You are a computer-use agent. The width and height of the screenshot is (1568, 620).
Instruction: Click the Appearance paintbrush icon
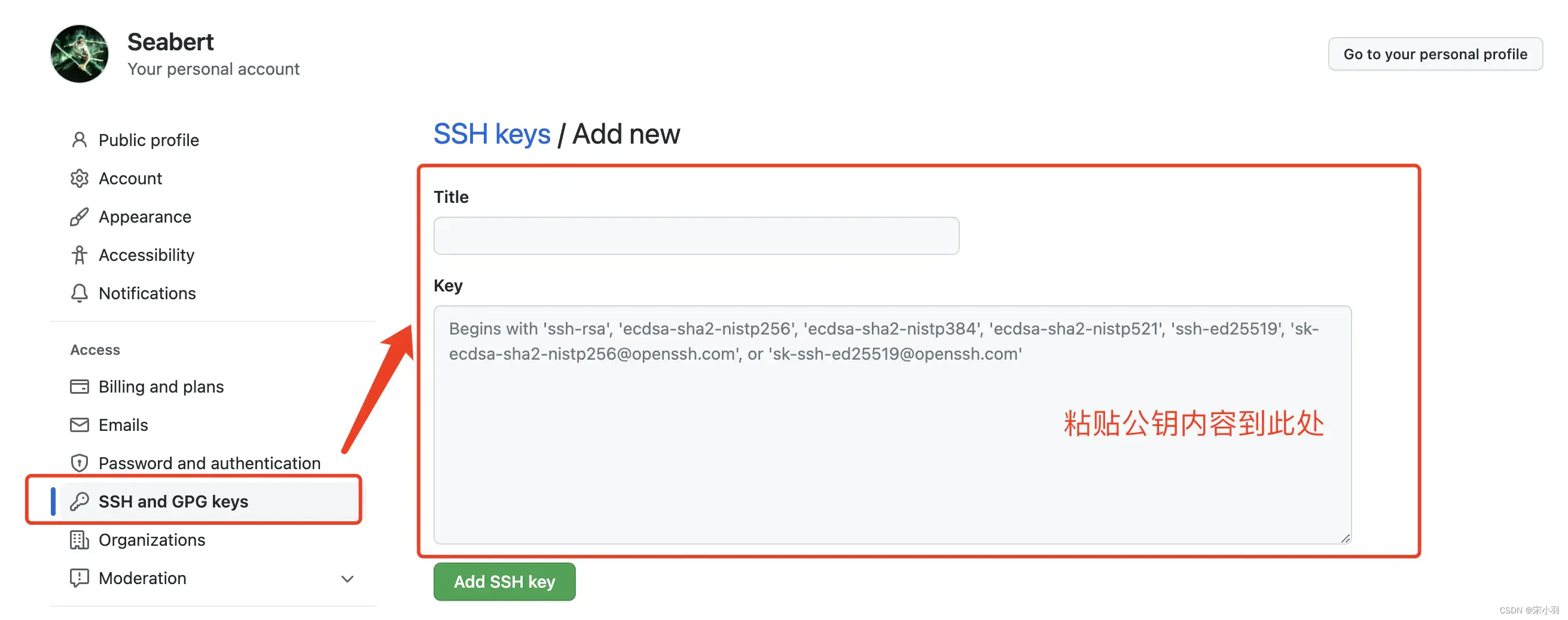[79, 217]
